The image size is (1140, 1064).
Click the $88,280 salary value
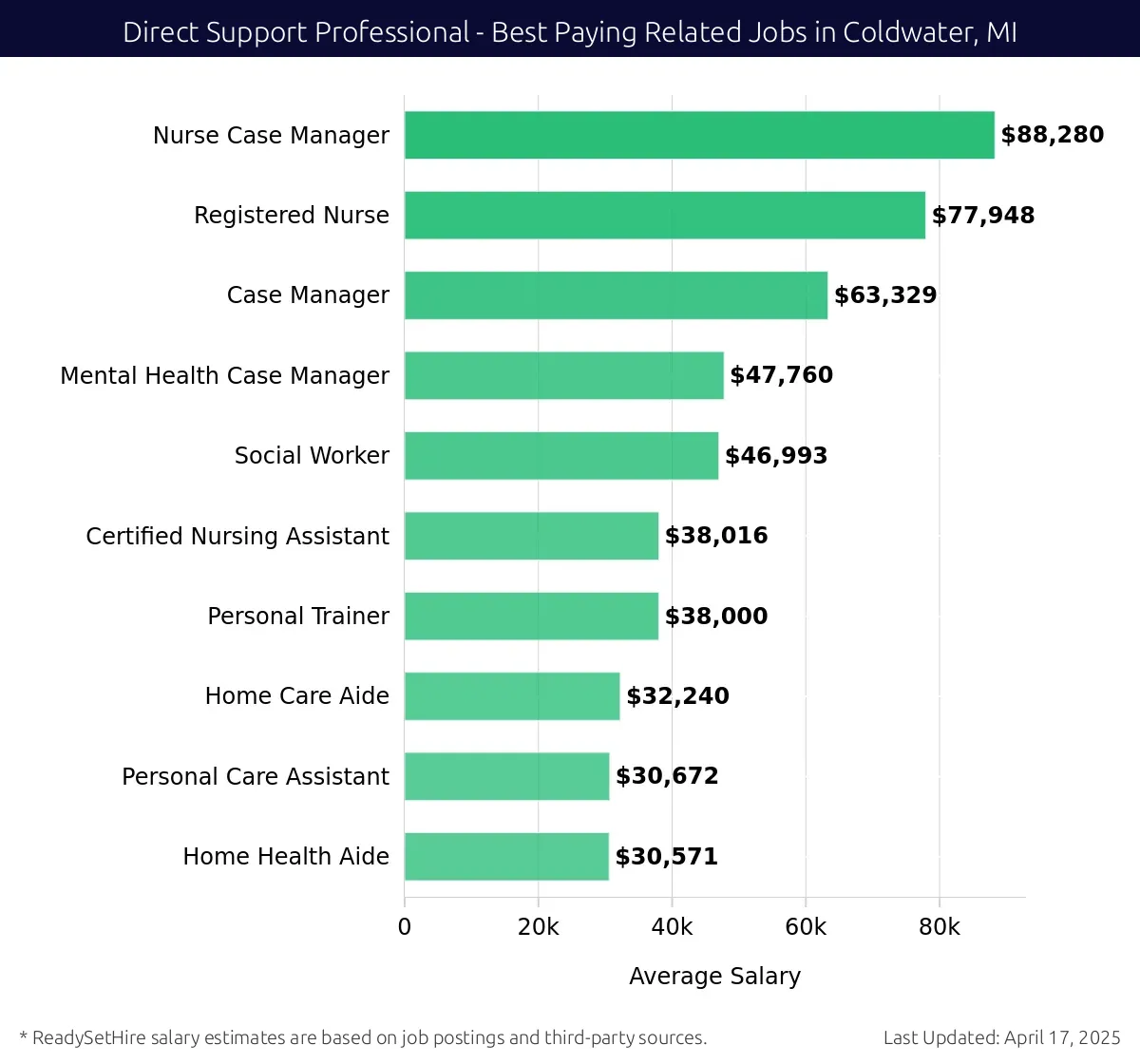click(1053, 135)
